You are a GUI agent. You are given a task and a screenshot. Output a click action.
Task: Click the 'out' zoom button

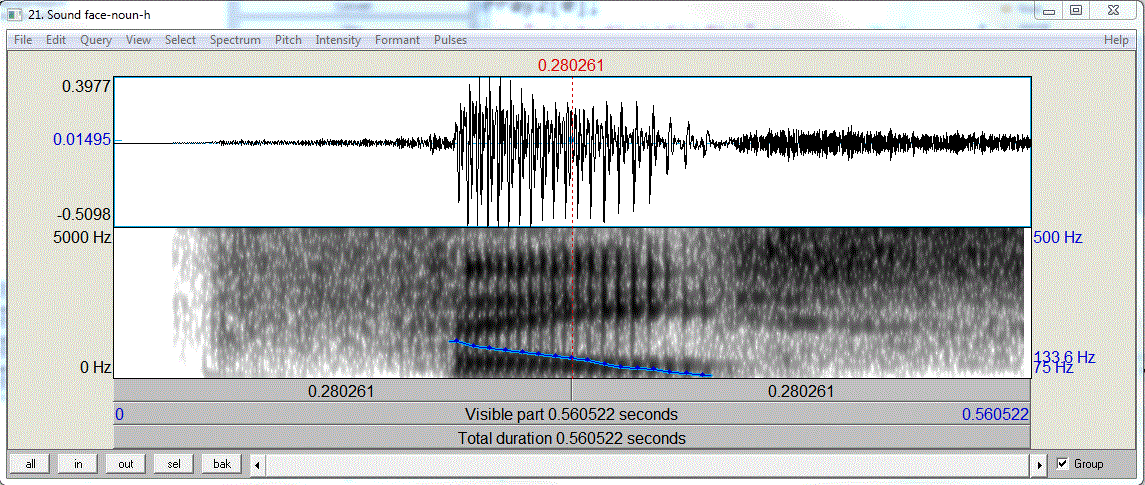coord(126,464)
